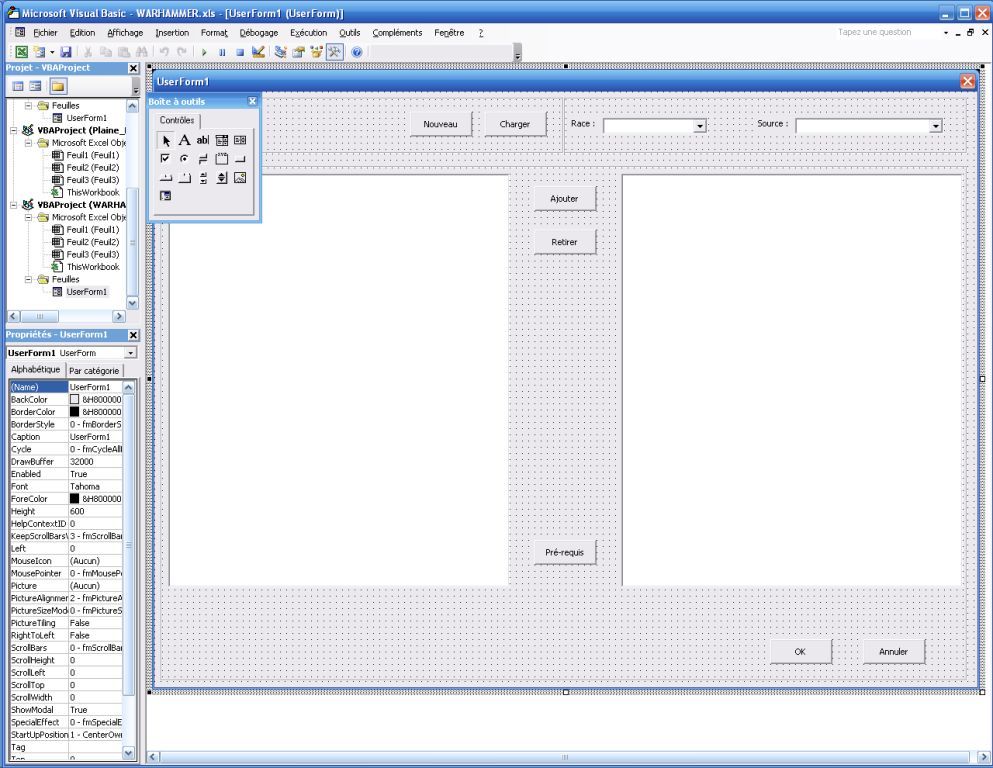Select the CheckBox control in the toolbox
Screen dimensions: 993x768
[165, 159]
